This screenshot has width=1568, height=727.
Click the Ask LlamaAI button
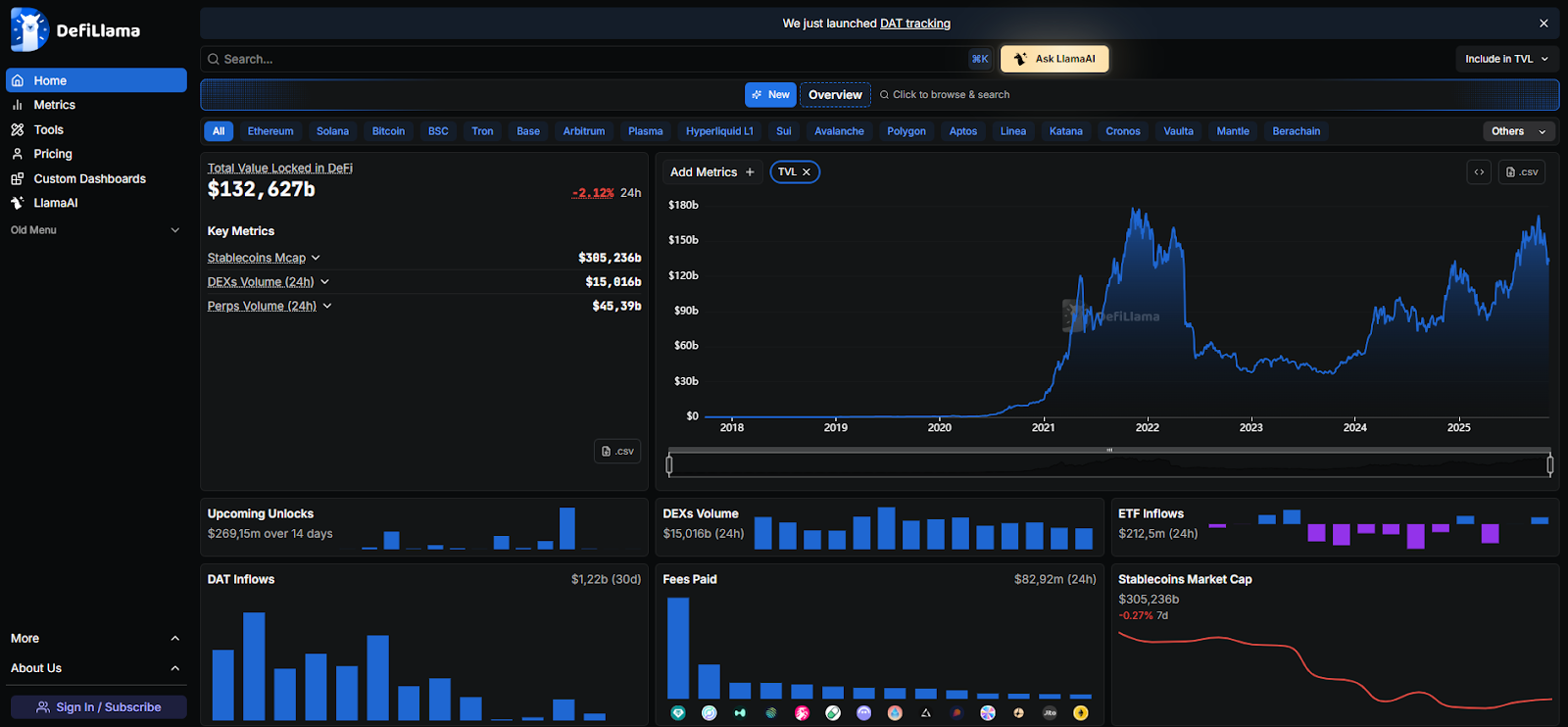(1054, 59)
